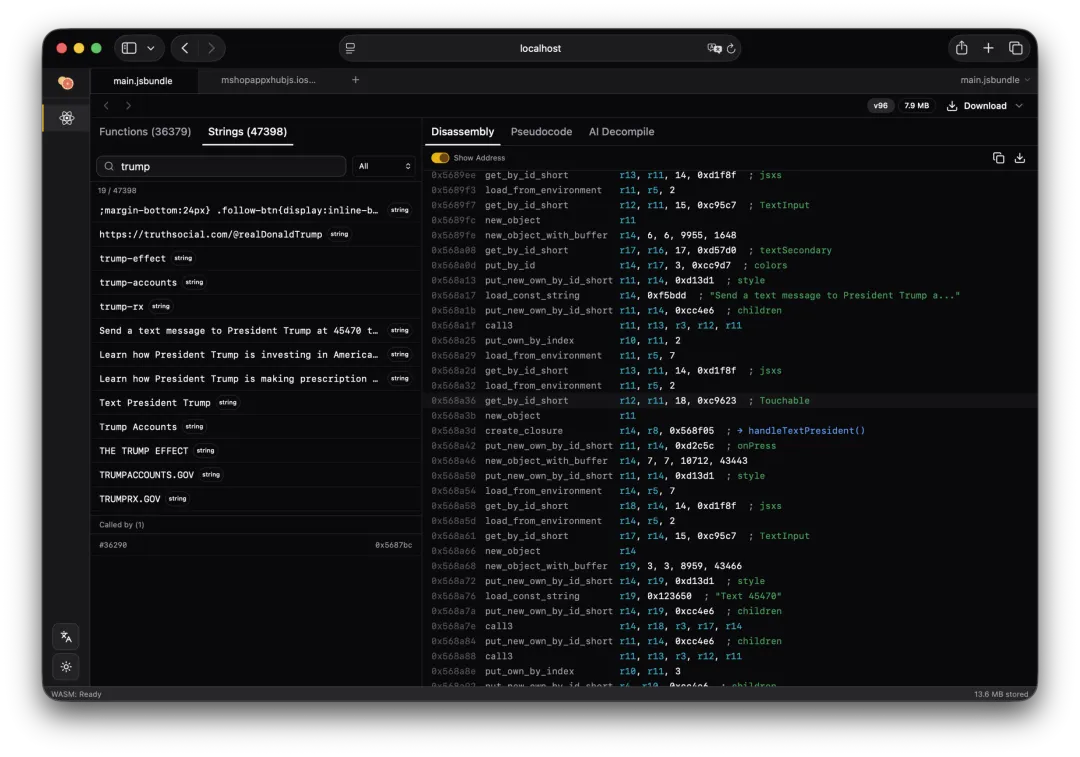Screen dimensions: 1080x757
Task: Navigate forward in app history arrow
Action: [128, 105]
